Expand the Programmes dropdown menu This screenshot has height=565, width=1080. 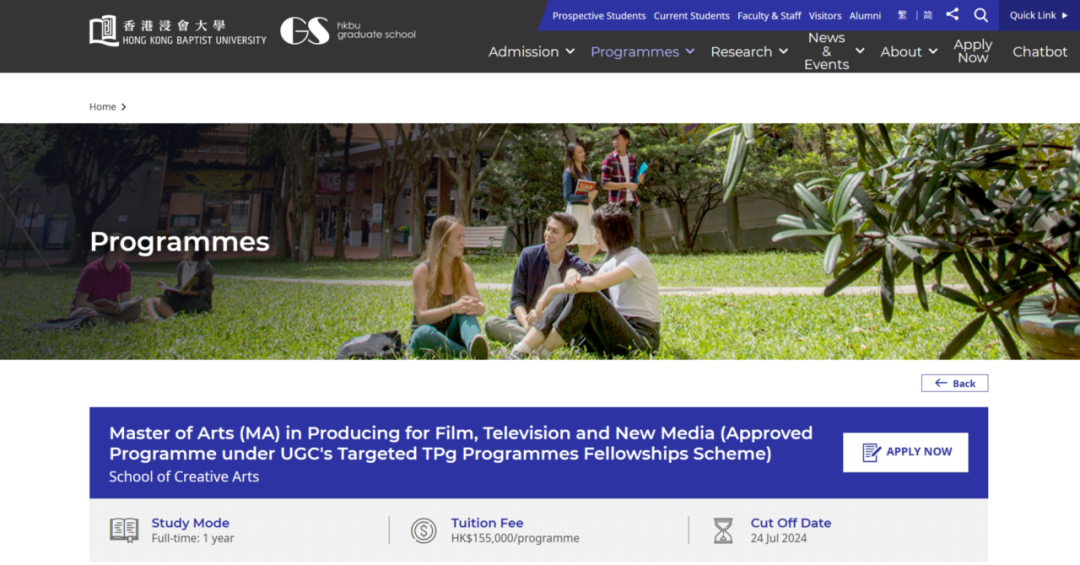pyautogui.click(x=642, y=52)
